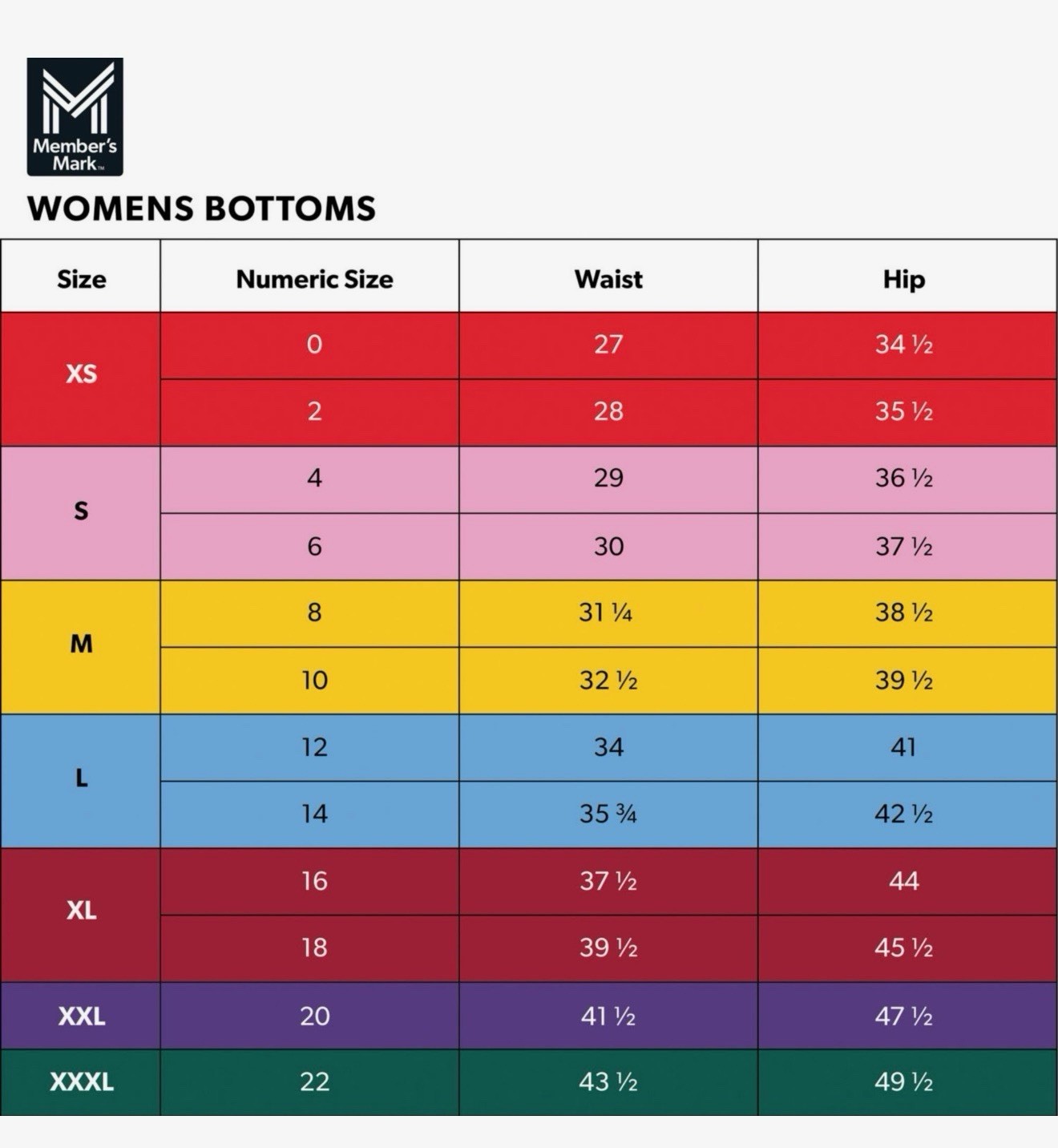This screenshot has height=1148, width=1058.
Task: Click the waist value 31 ¼
Action: [606, 612]
